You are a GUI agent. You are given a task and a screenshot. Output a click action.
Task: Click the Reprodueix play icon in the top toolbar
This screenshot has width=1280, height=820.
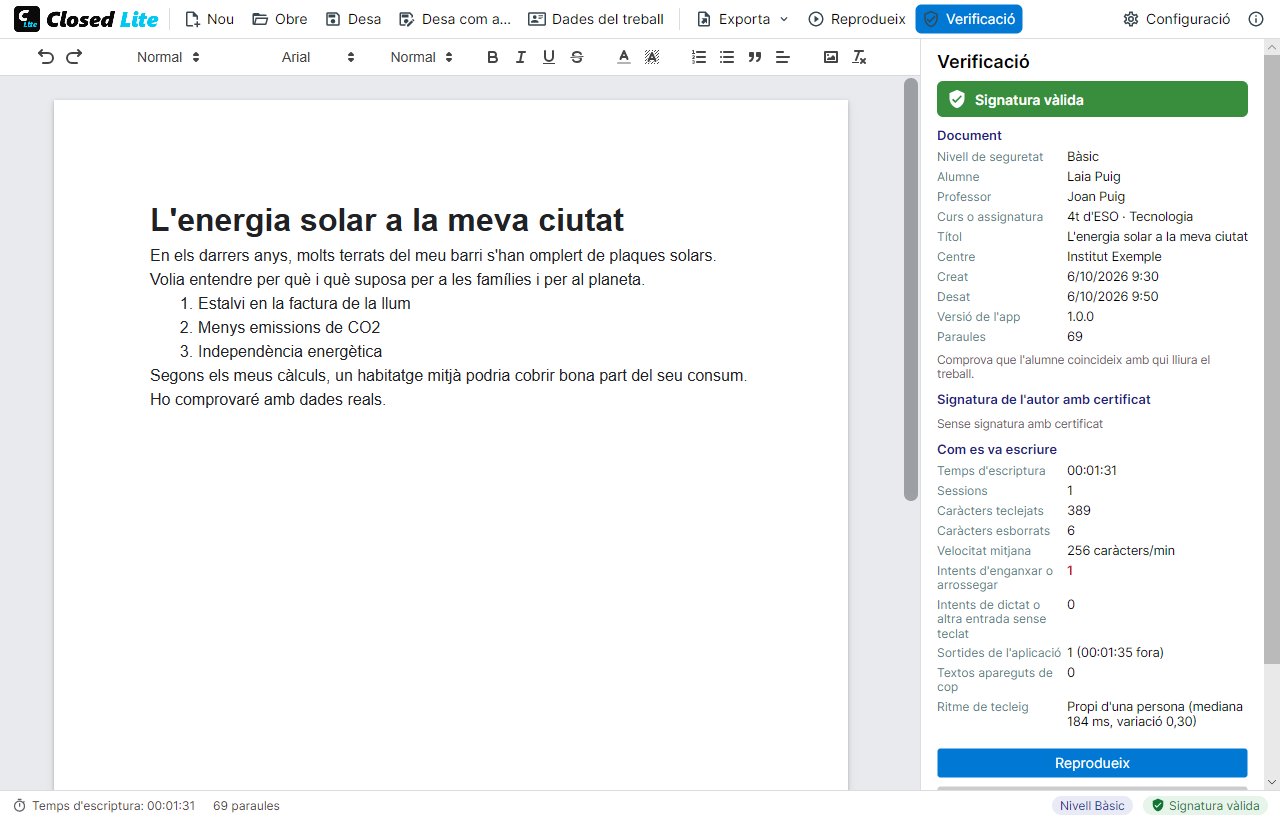pyautogui.click(x=816, y=19)
